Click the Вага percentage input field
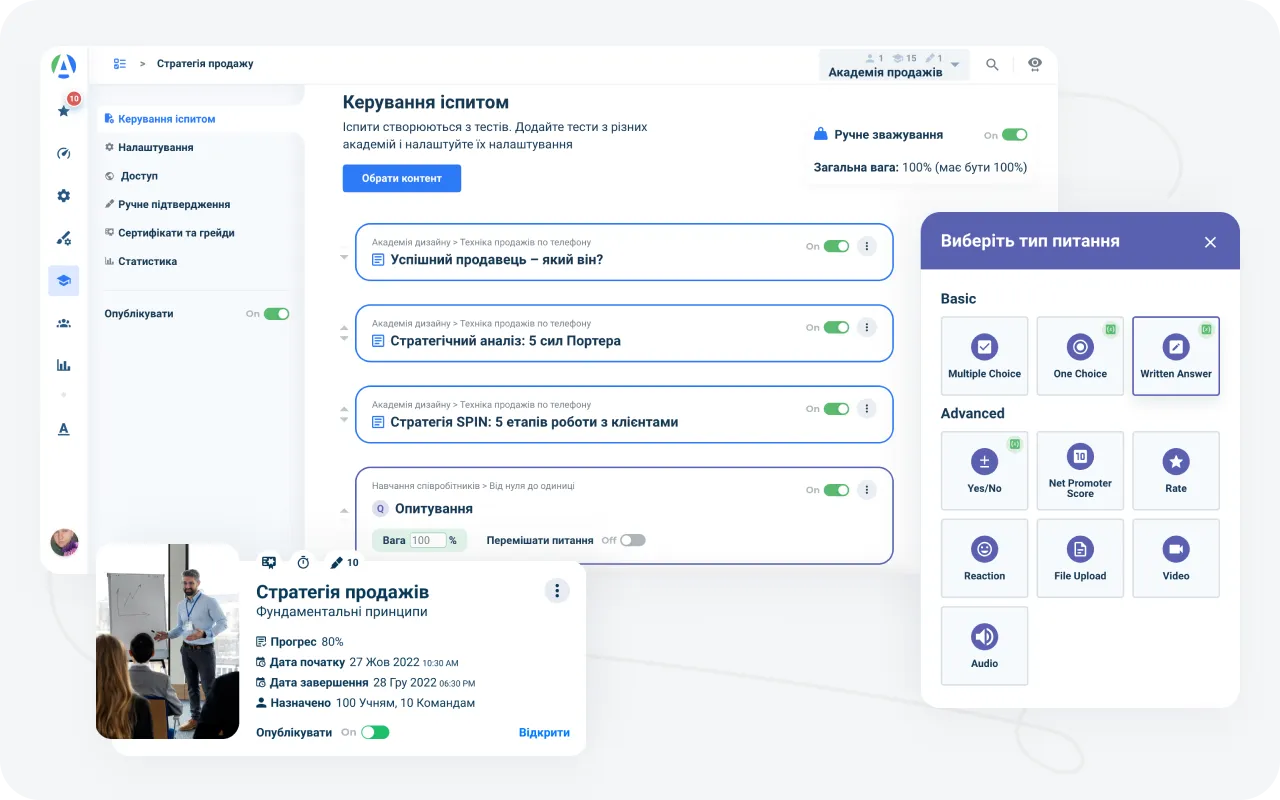 click(x=428, y=539)
